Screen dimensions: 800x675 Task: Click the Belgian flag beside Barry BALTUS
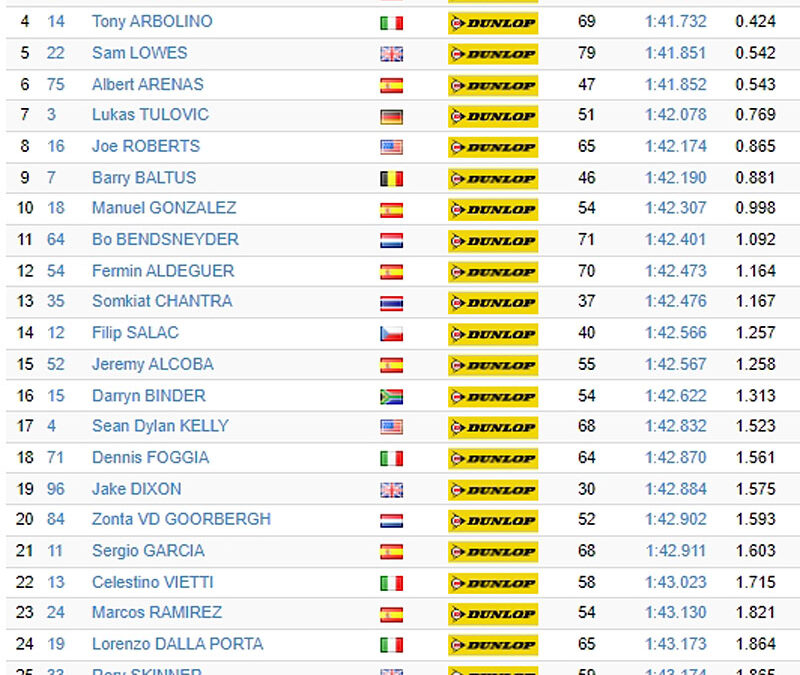point(391,179)
